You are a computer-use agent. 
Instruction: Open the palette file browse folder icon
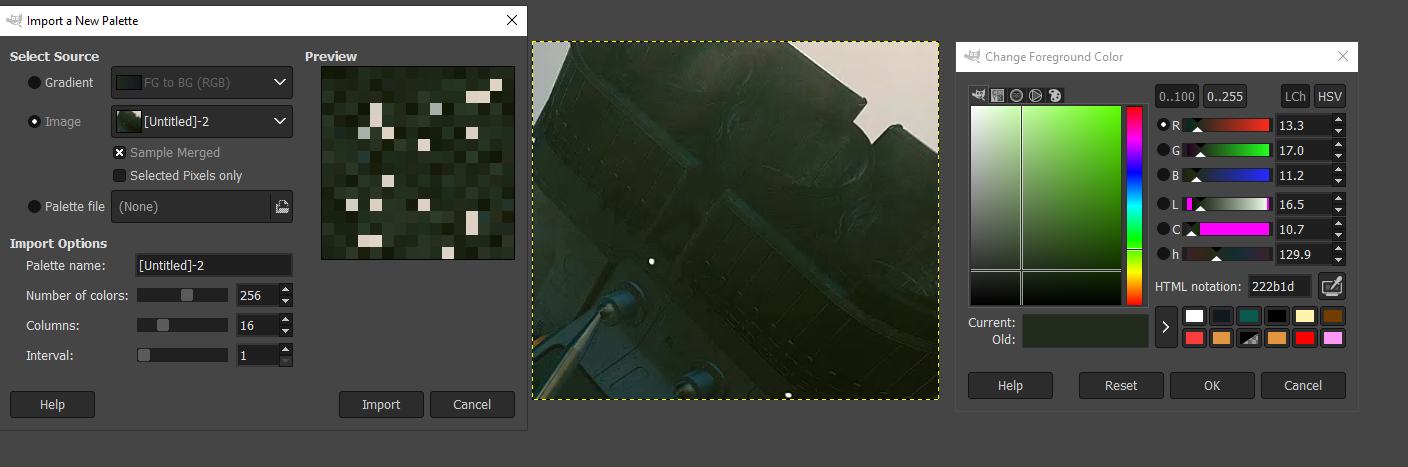click(282, 207)
